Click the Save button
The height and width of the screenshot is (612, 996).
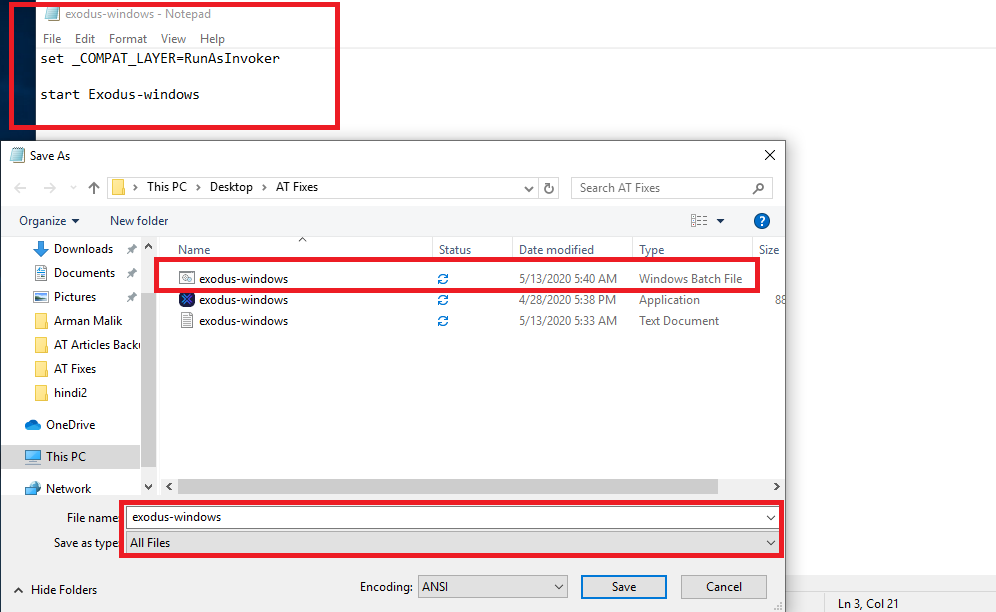[623, 587]
